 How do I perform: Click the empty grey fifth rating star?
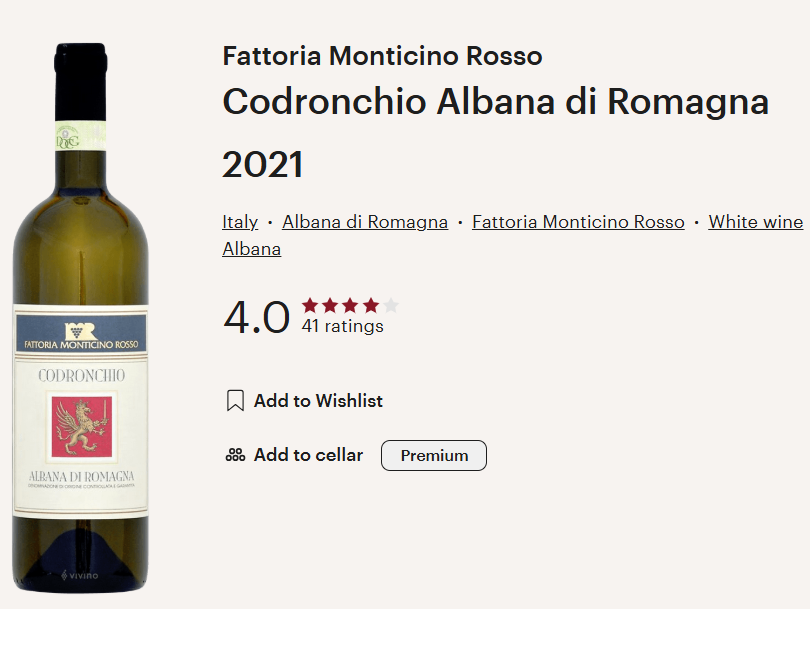click(x=391, y=306)
